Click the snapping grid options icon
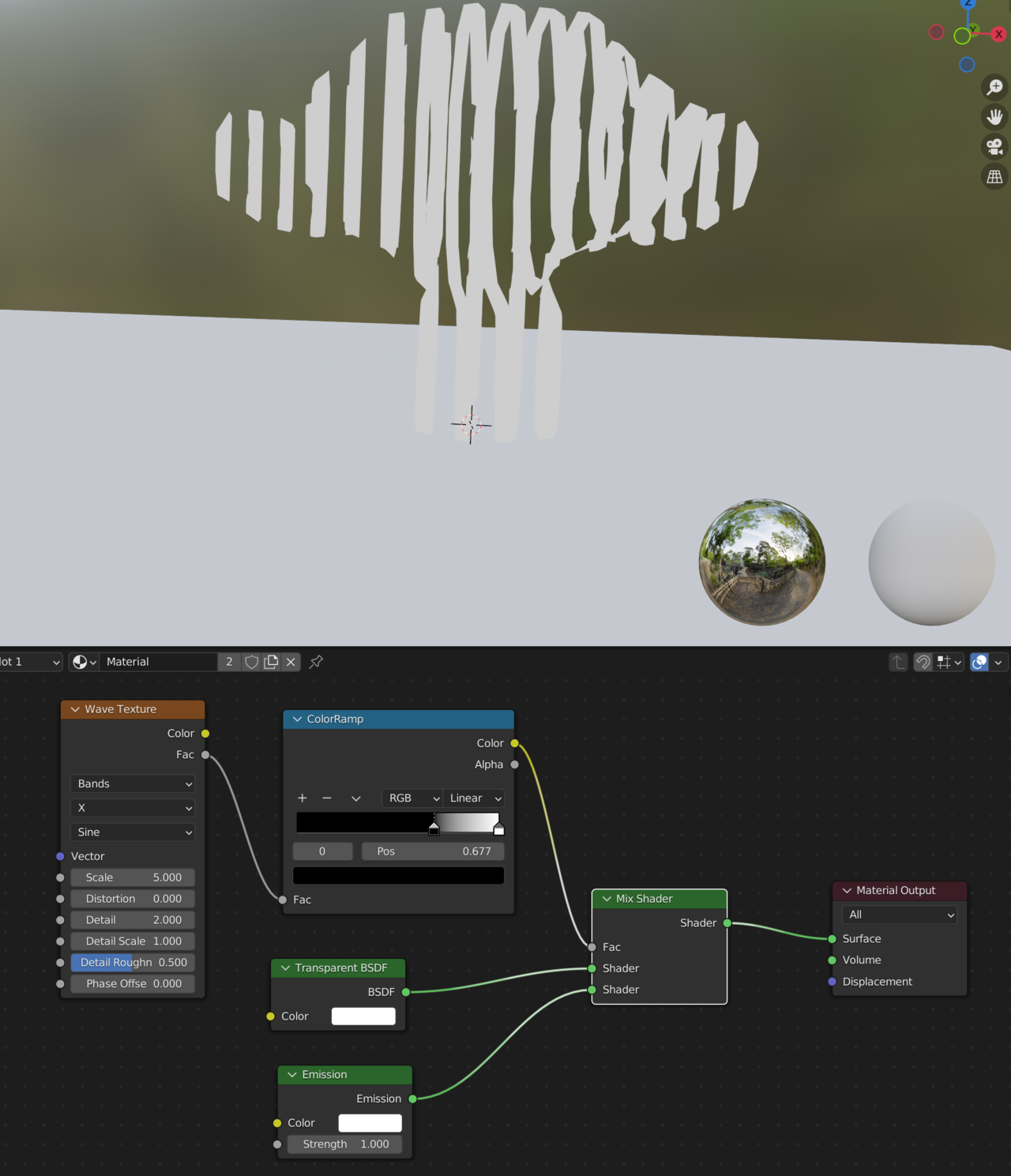The height and width of the screenshot is (1176, 1011). coord(949,662)
